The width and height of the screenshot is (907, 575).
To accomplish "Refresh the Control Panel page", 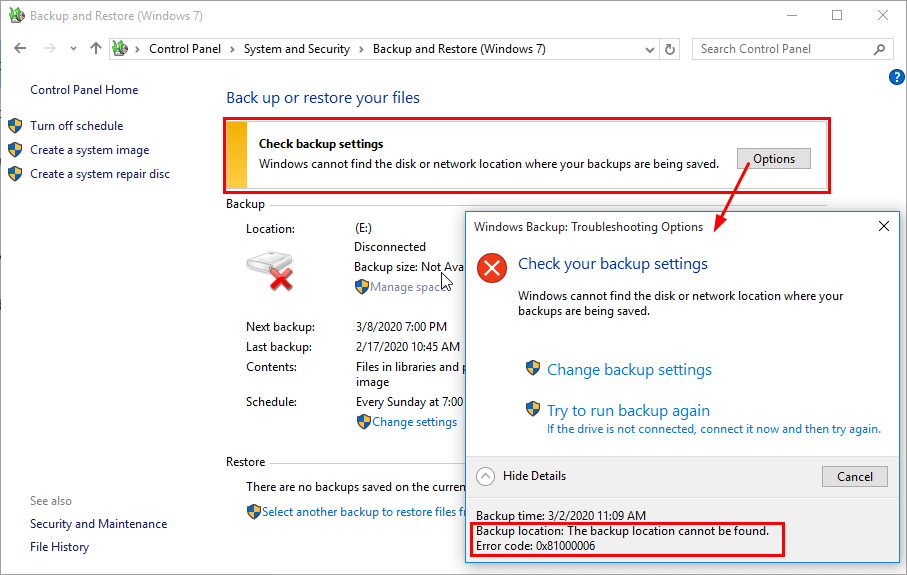I will point(670,49).
